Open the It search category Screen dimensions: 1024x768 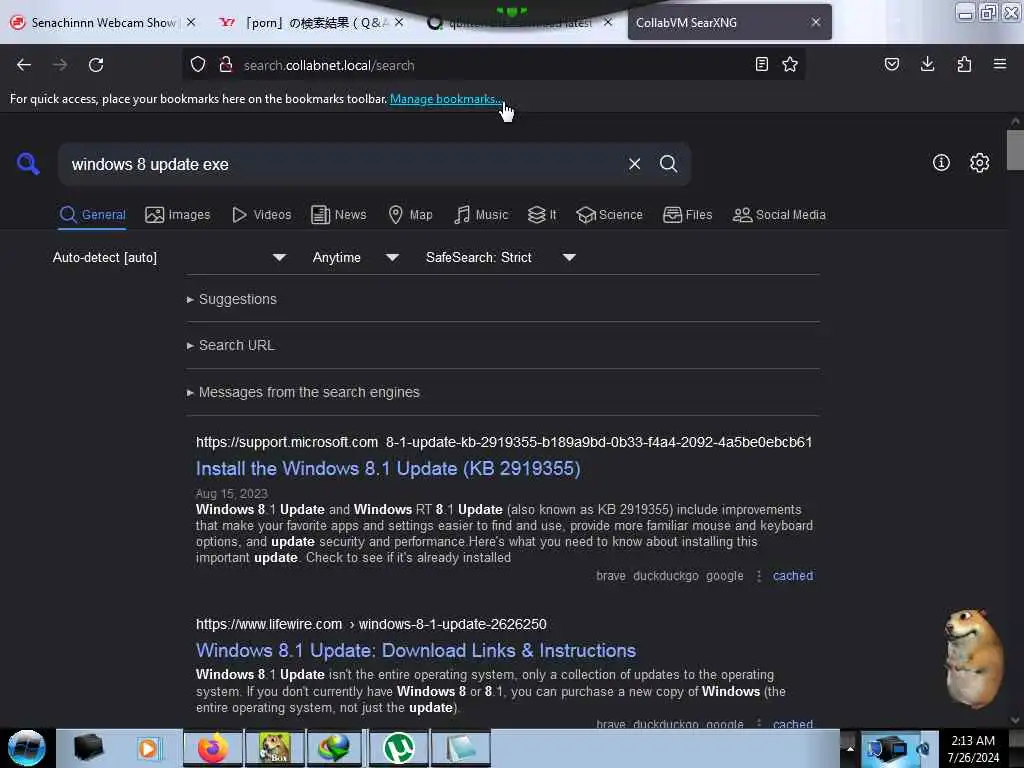(542, 215)
